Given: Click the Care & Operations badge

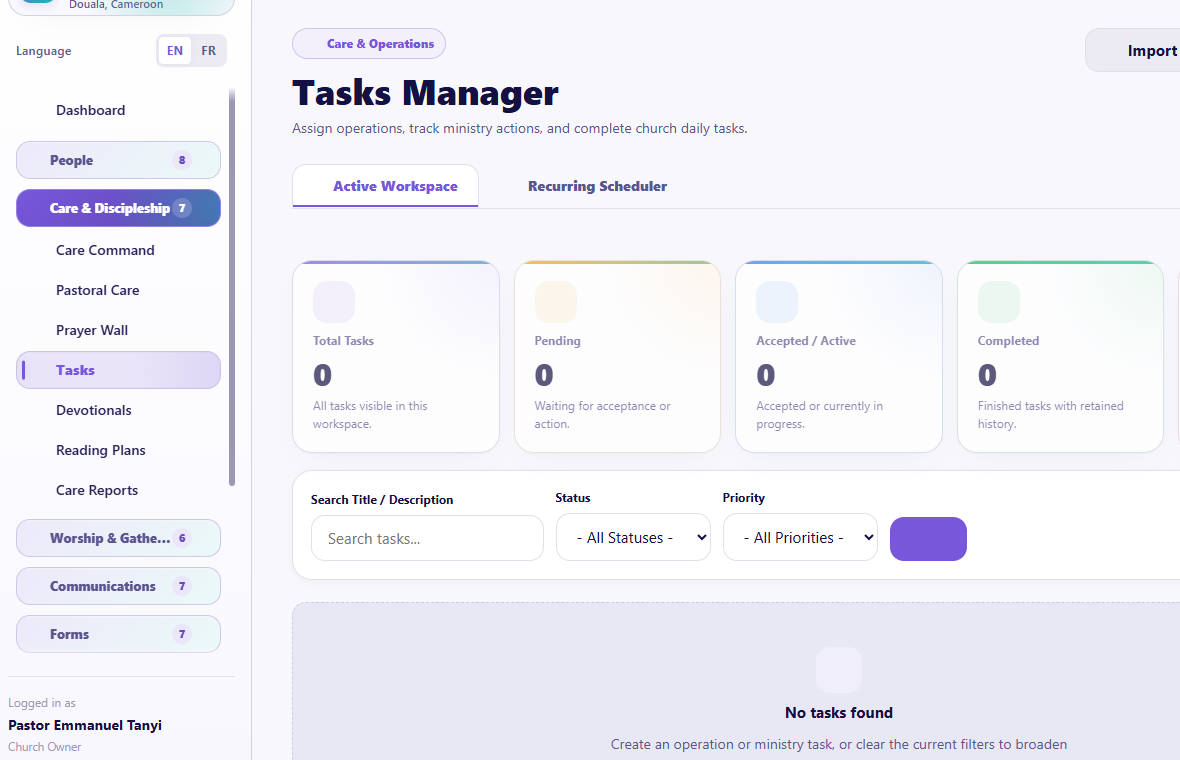Looking at the screenshot, I should coord(369,44).
